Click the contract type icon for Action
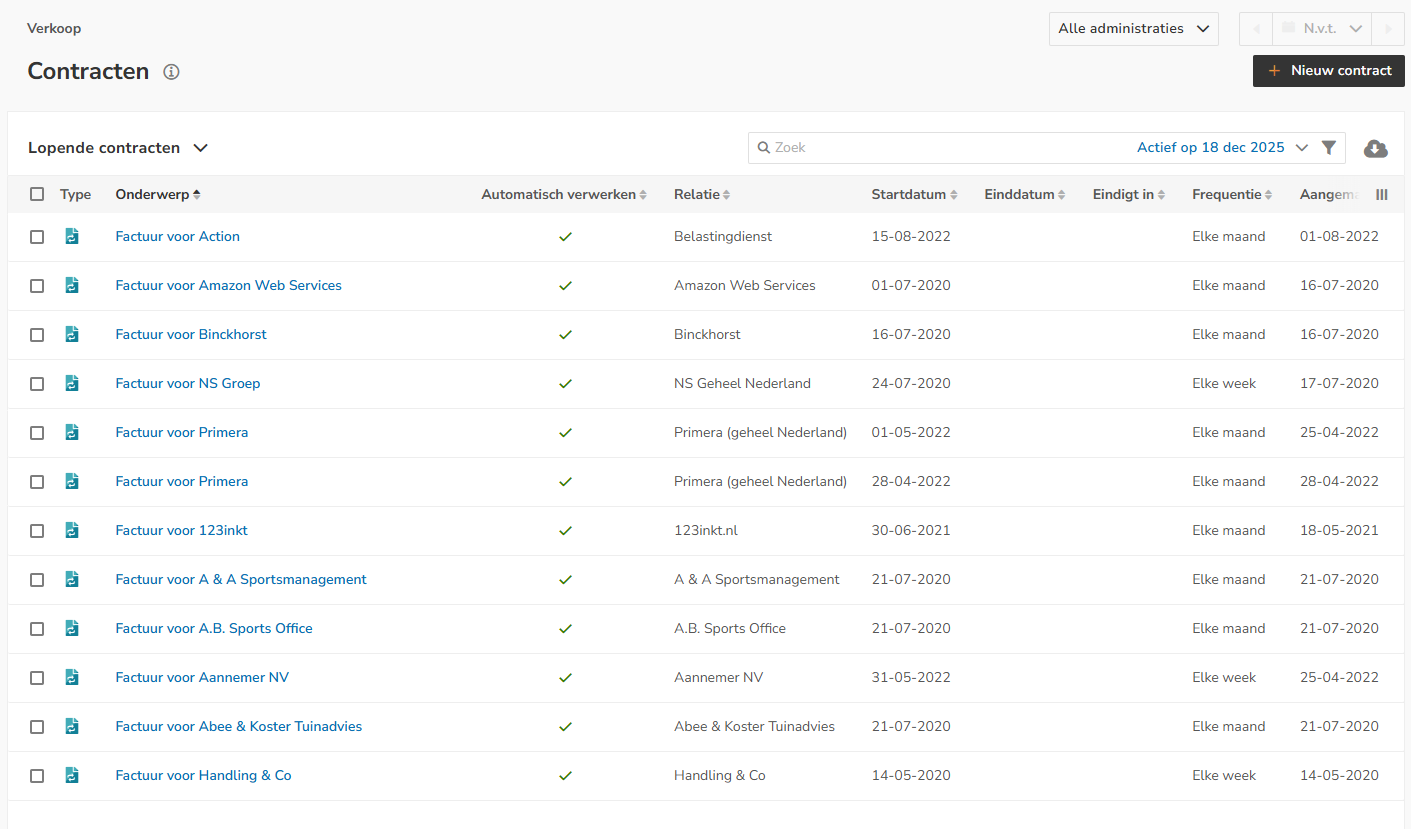The image size is (1411, 829). tap(72, 237)
